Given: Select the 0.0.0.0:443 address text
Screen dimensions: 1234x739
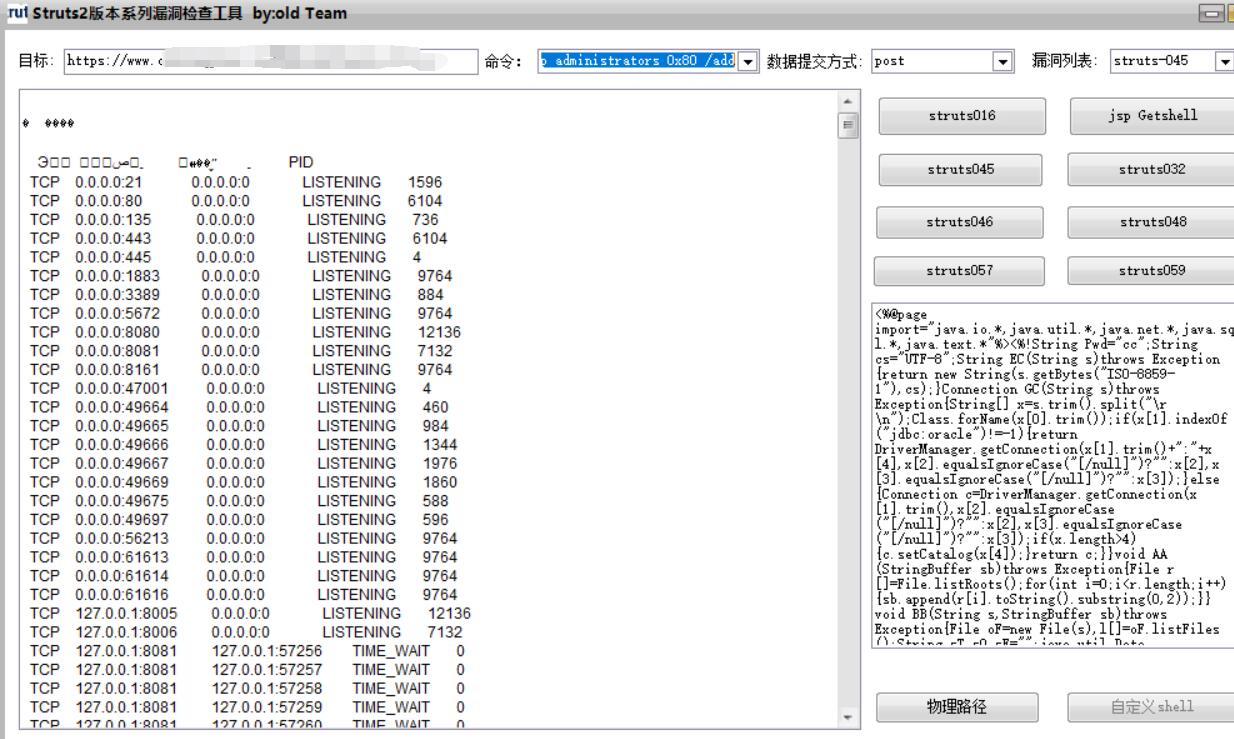Looking at the screenshot, I should pyautogui.click(x=113, y=239).
